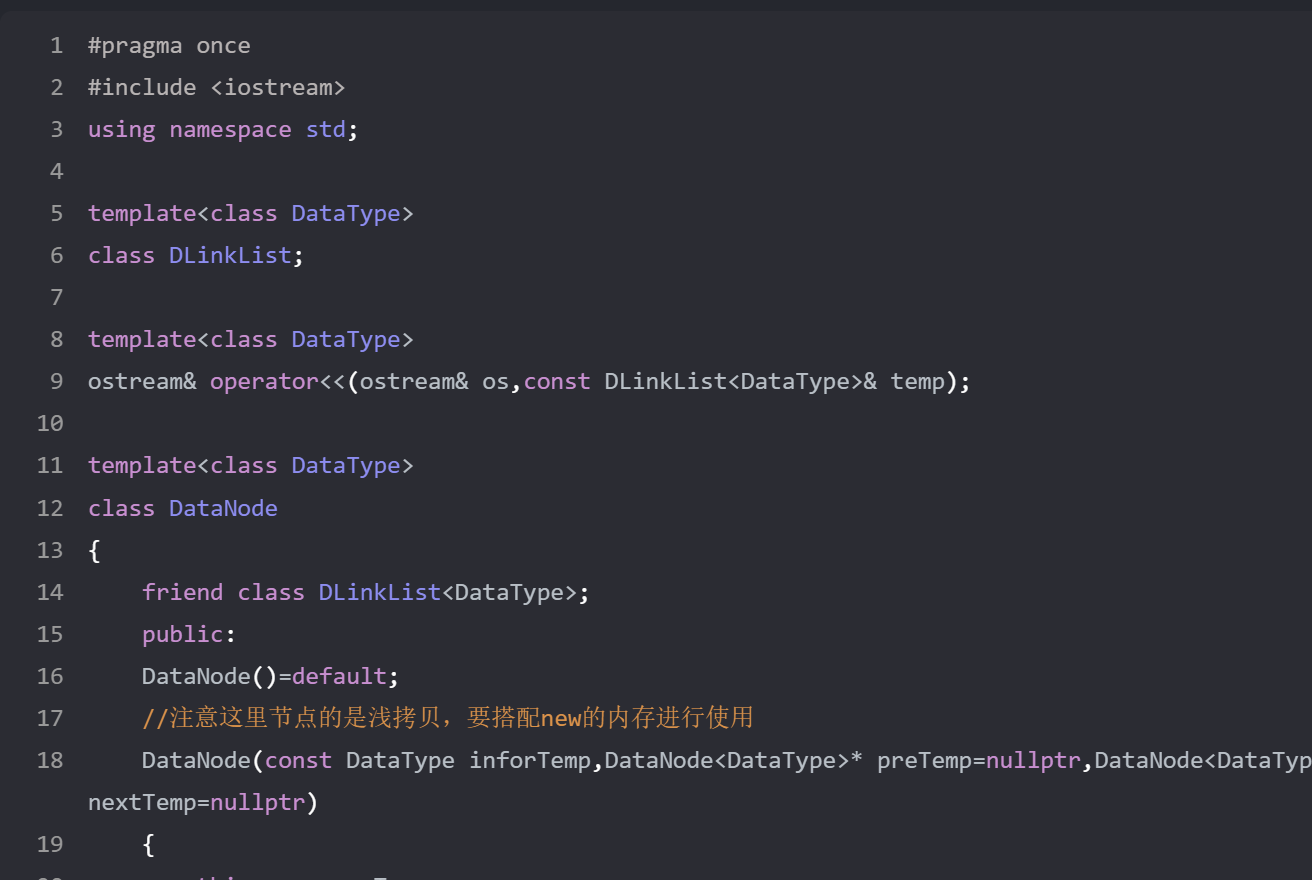Image resolution: width=1312 pixels, height=880 pixels.
Task: Place cursor on "temp" parameter on line 9
Action: click(x=917, y=382)
